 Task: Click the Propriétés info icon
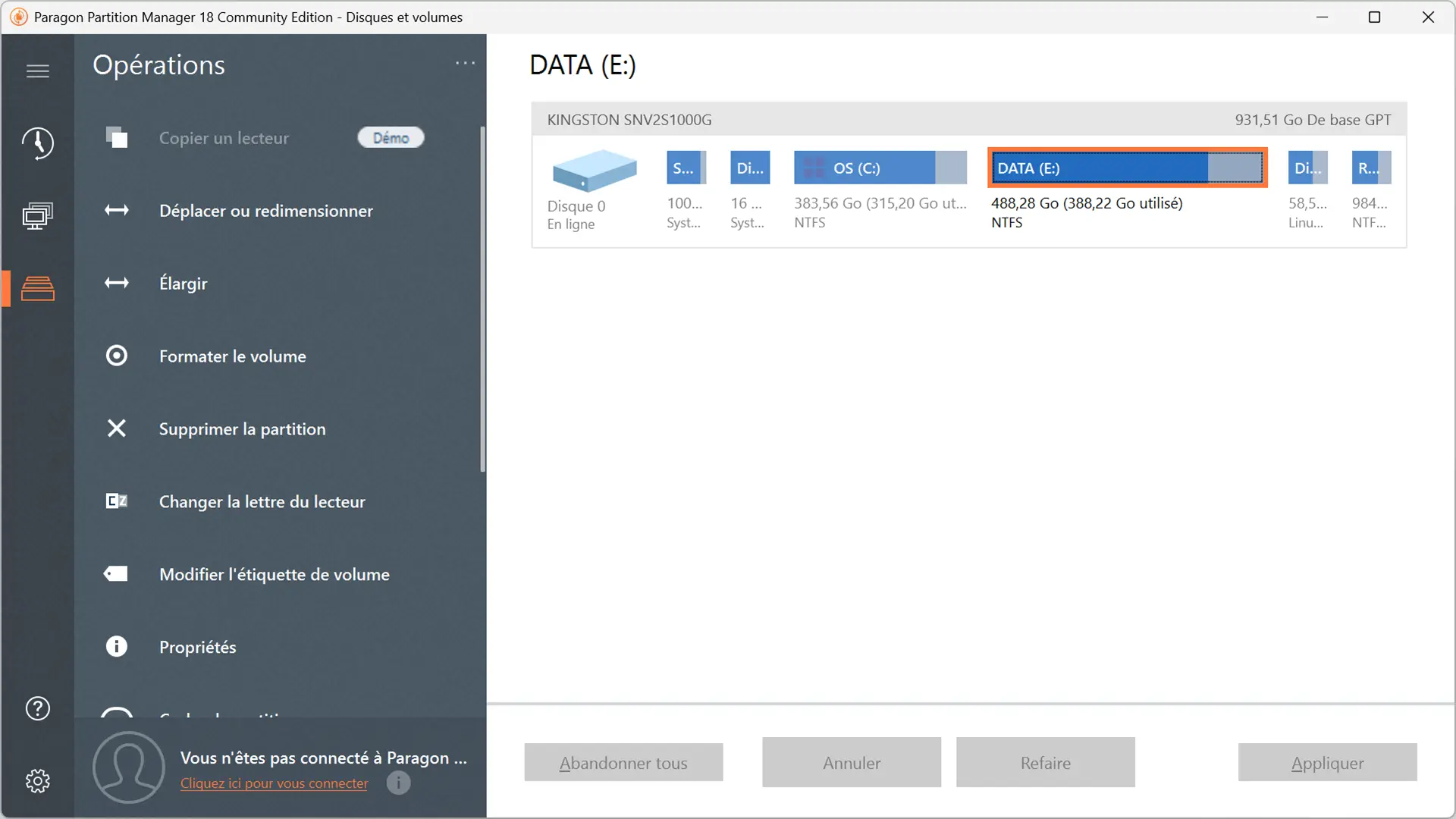click(x=116, y=647)
